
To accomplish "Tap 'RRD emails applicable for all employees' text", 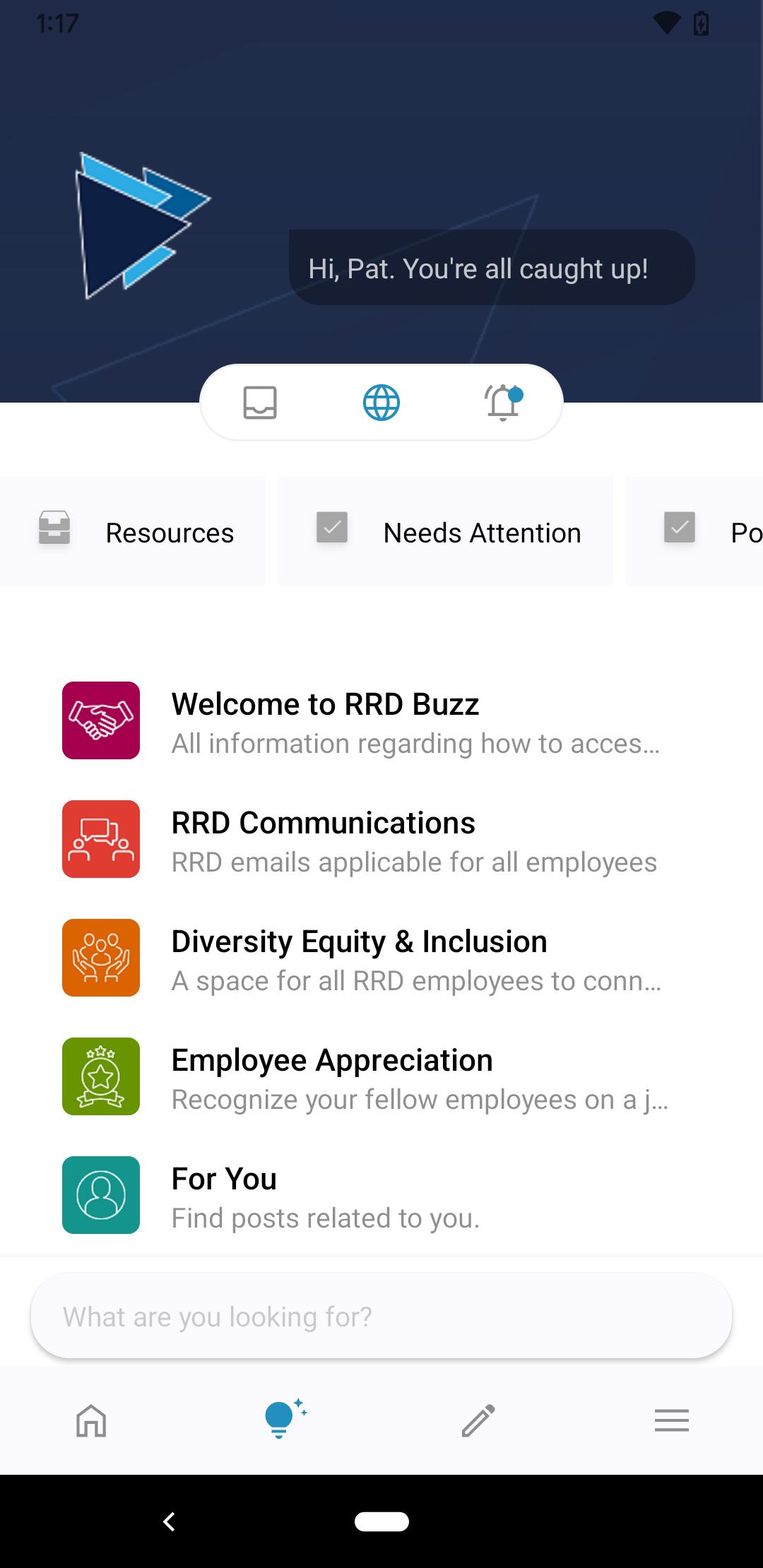I will tap(415, 863).
